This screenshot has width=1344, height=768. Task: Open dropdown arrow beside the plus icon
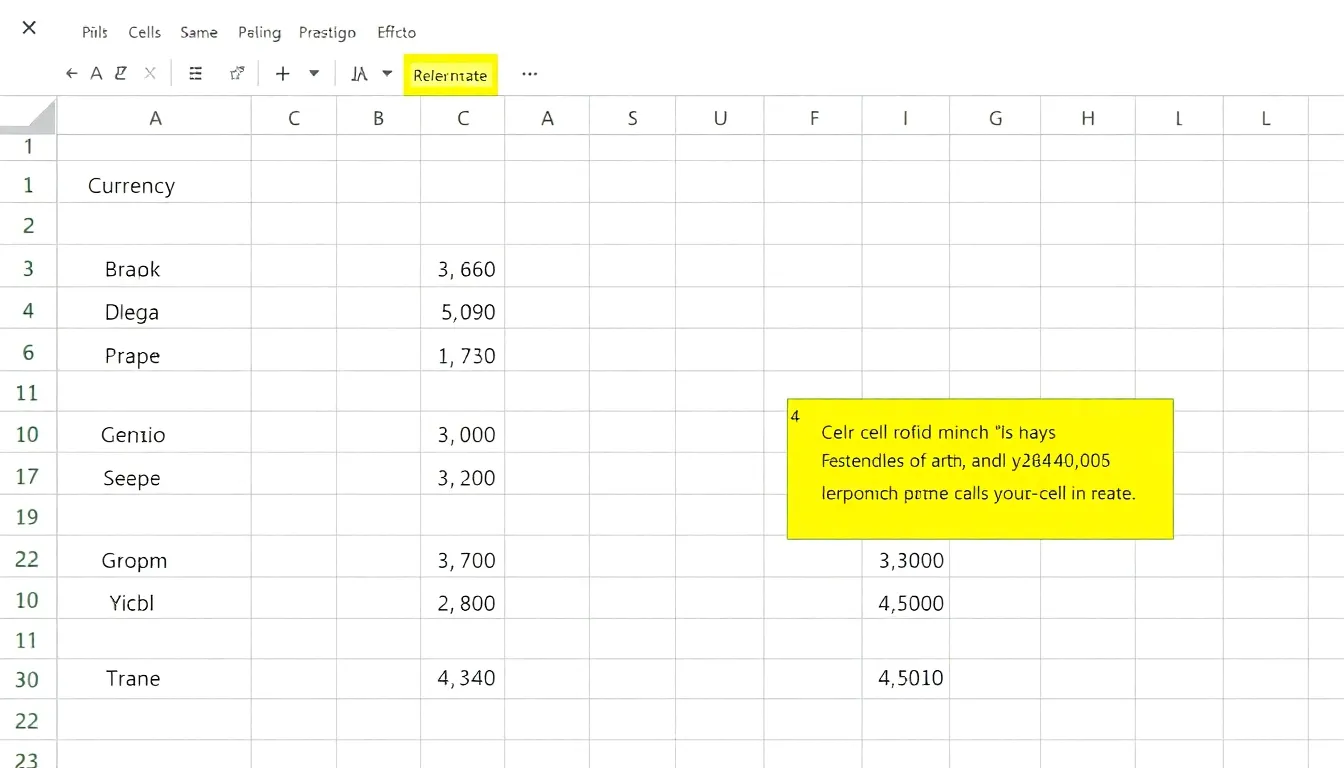314,74
